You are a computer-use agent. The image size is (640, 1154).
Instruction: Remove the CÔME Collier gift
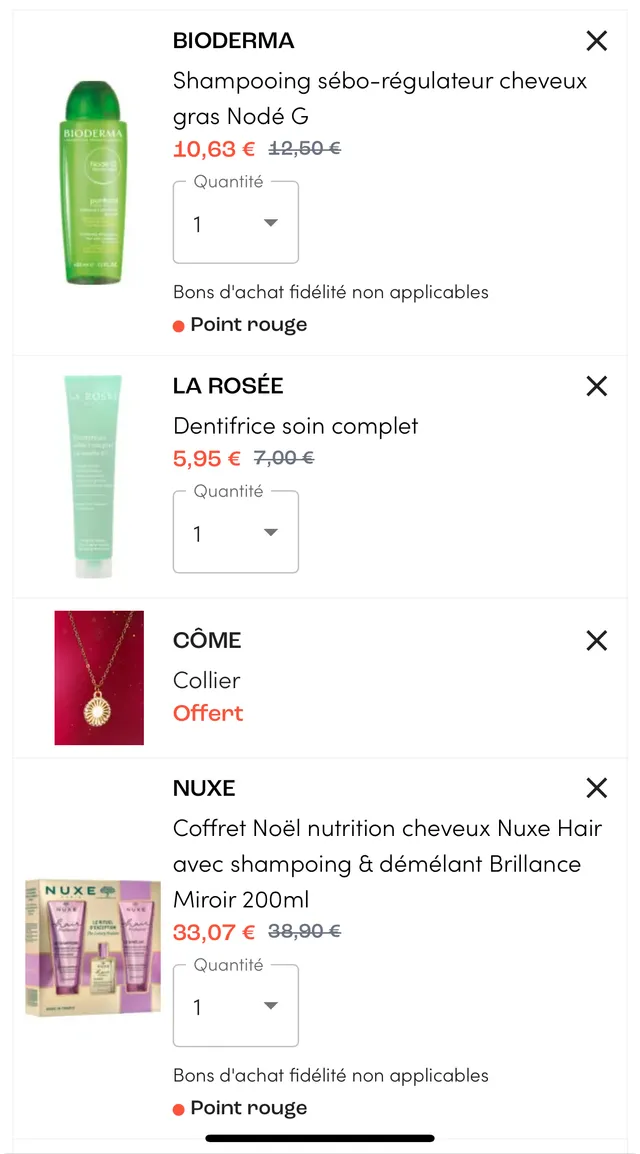click(x=597, y=641)
